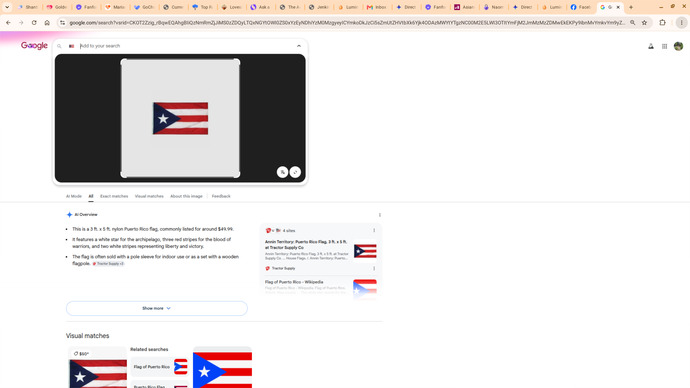View site information icon in address bar

click(62, 22)
